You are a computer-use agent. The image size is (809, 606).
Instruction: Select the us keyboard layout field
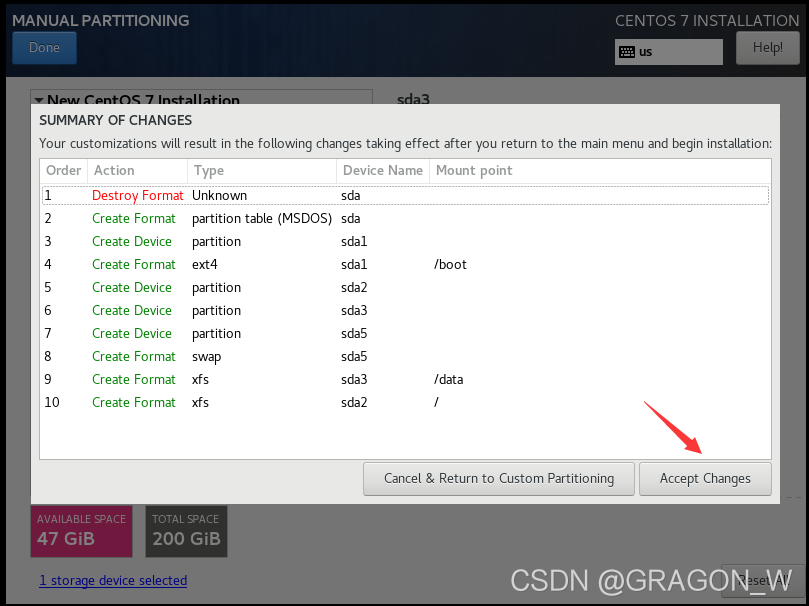coord(668,52)
